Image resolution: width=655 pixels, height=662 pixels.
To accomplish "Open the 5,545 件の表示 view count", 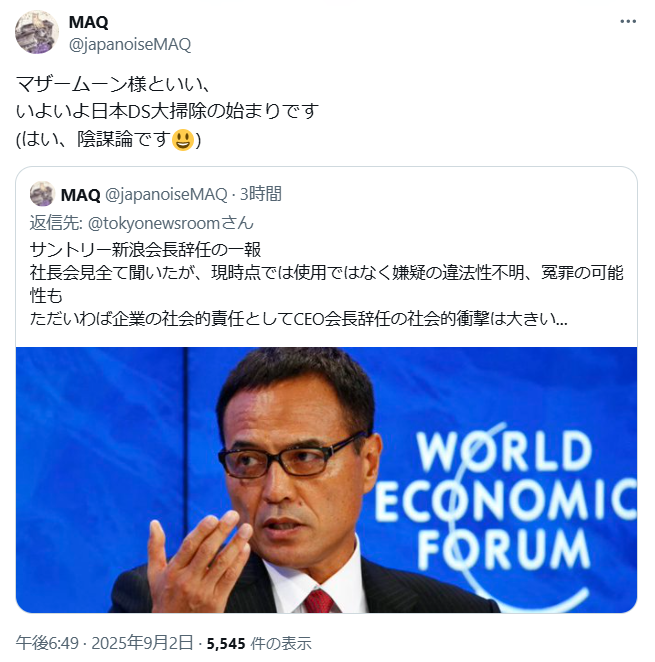I will click(259, 643).
